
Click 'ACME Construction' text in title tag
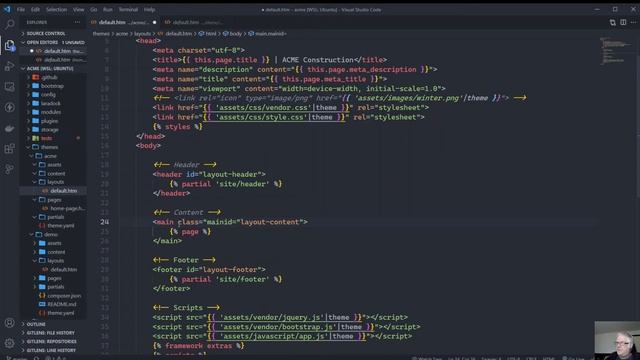coord(318,60)
